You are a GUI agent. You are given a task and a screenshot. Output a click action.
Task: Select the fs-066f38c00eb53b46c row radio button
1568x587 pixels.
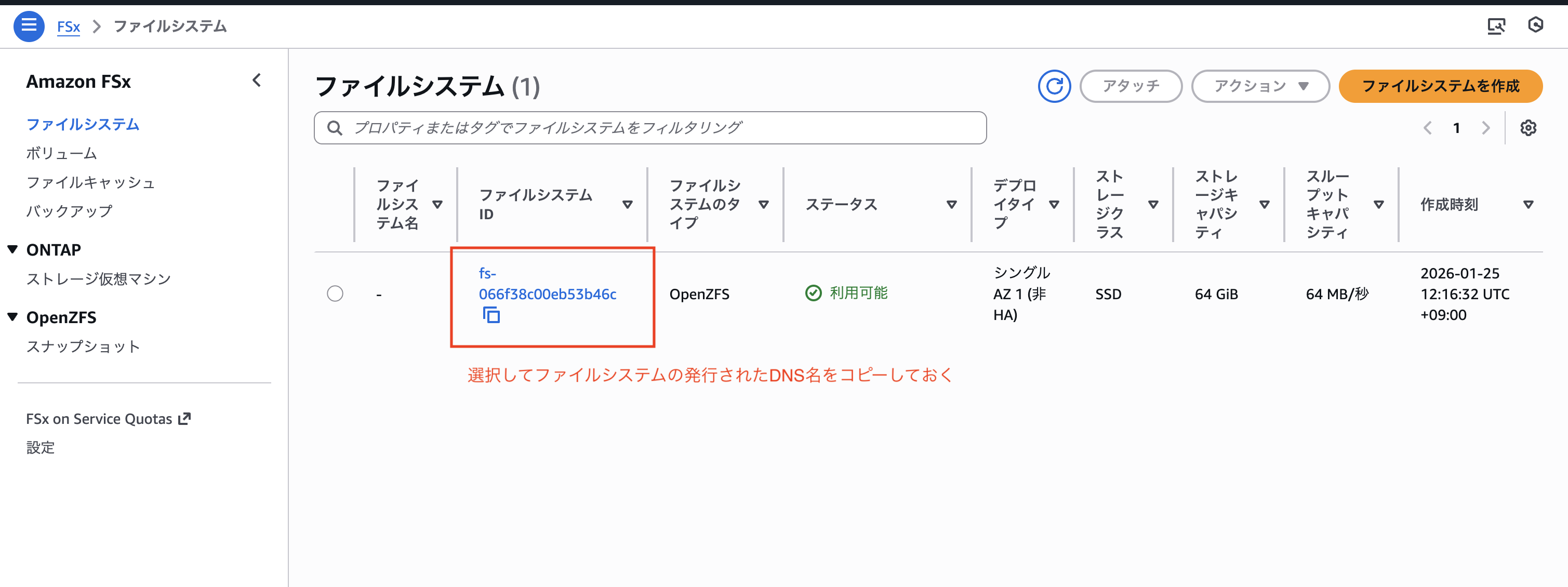pos(335,294)
